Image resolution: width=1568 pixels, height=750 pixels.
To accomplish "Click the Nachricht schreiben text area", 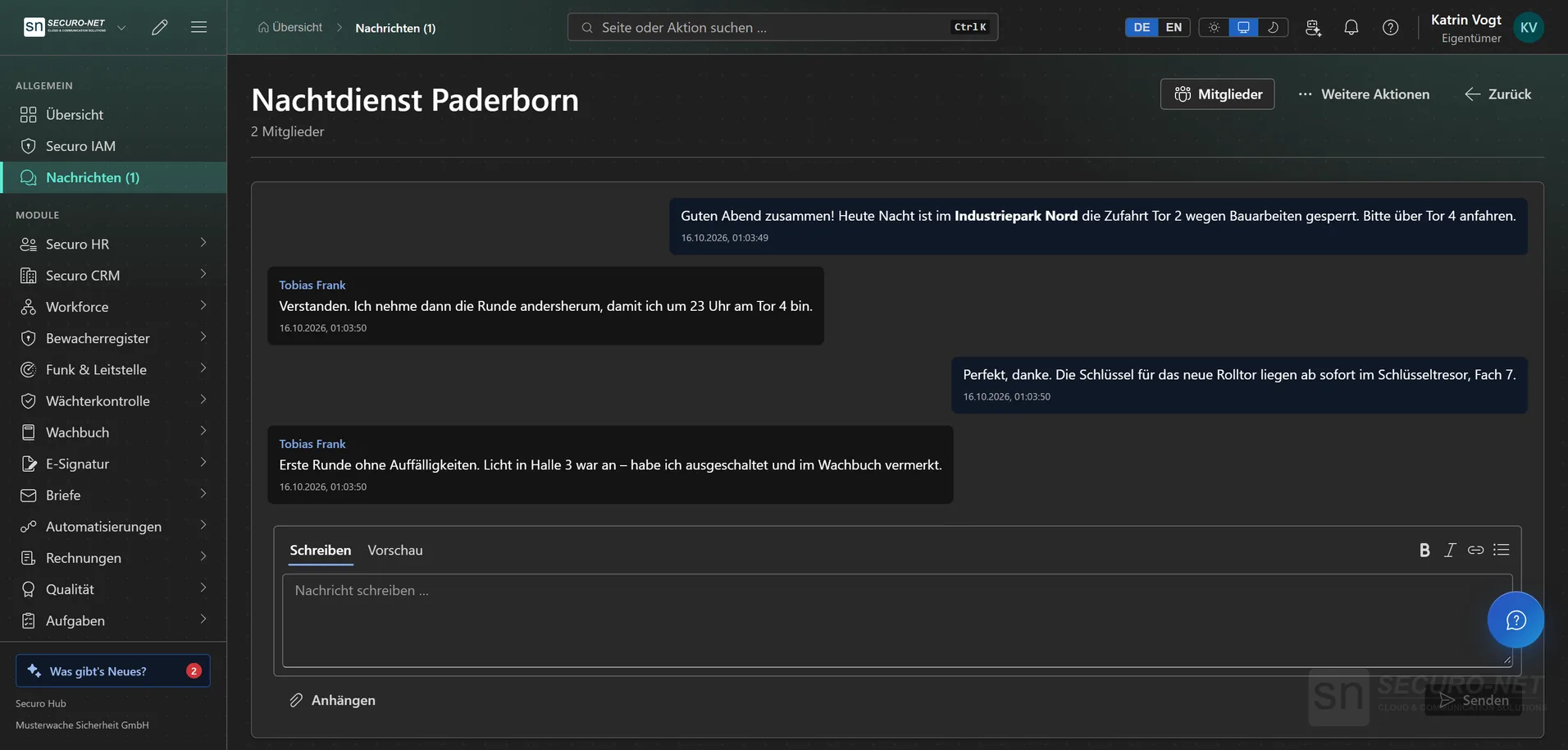I will click(x=897, y=620).
